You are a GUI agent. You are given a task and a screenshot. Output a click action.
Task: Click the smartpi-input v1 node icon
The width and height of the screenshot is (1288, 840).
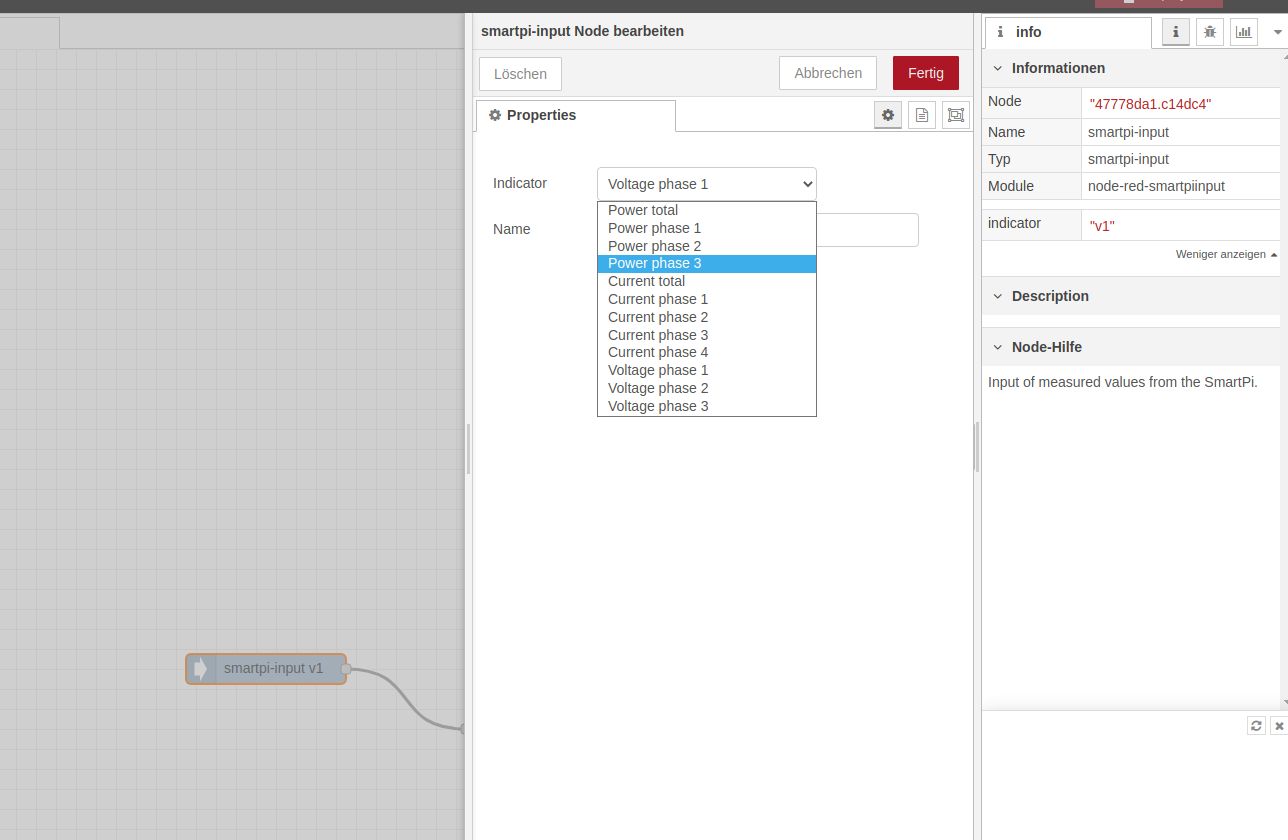[201, 669]
